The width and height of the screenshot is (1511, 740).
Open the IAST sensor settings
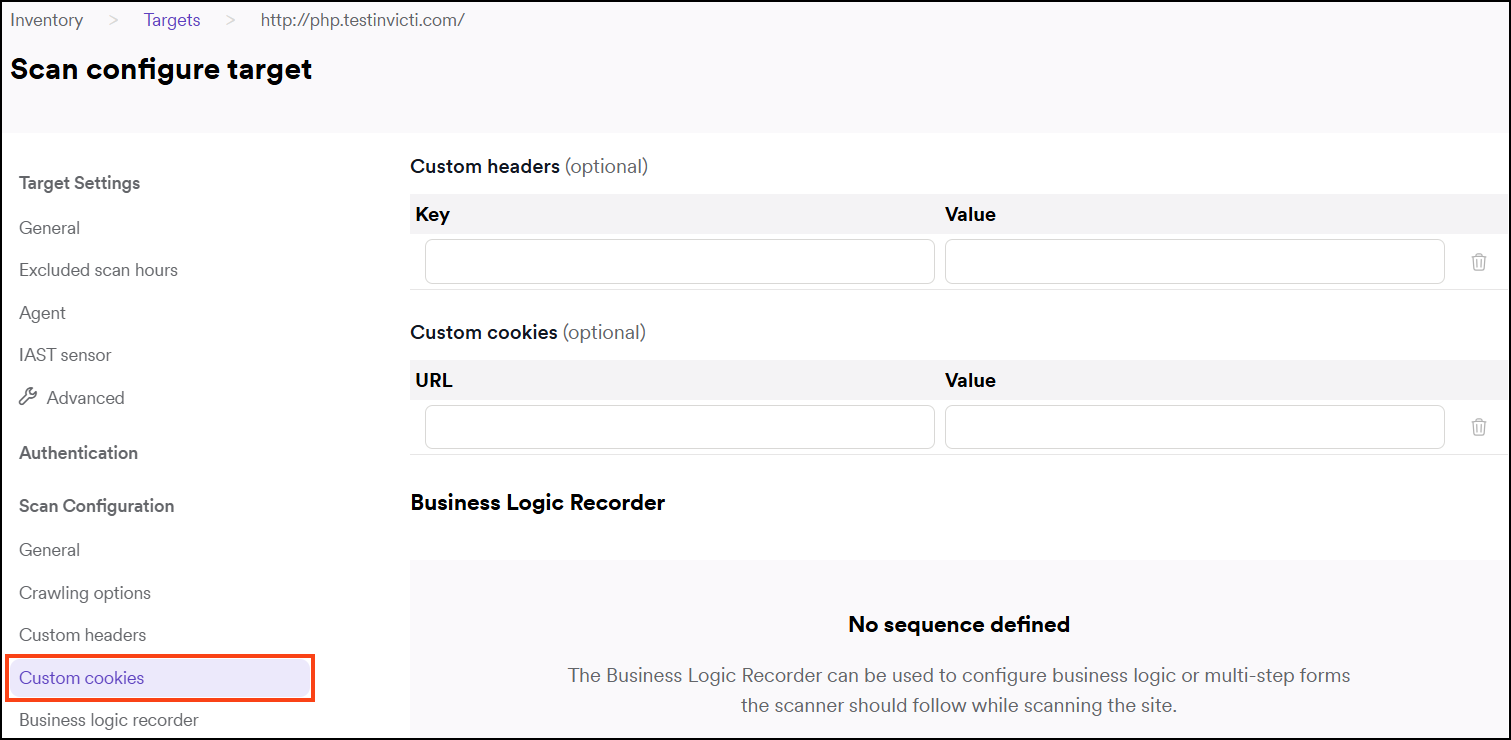click(64, 354)
